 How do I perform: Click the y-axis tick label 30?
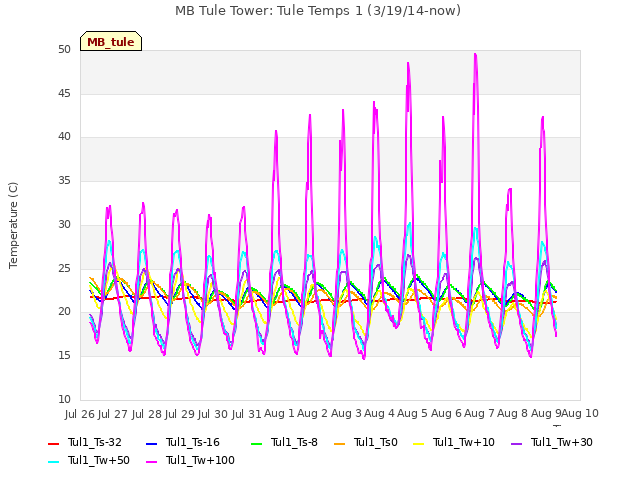pyautogui.click(x=64, y=224)
